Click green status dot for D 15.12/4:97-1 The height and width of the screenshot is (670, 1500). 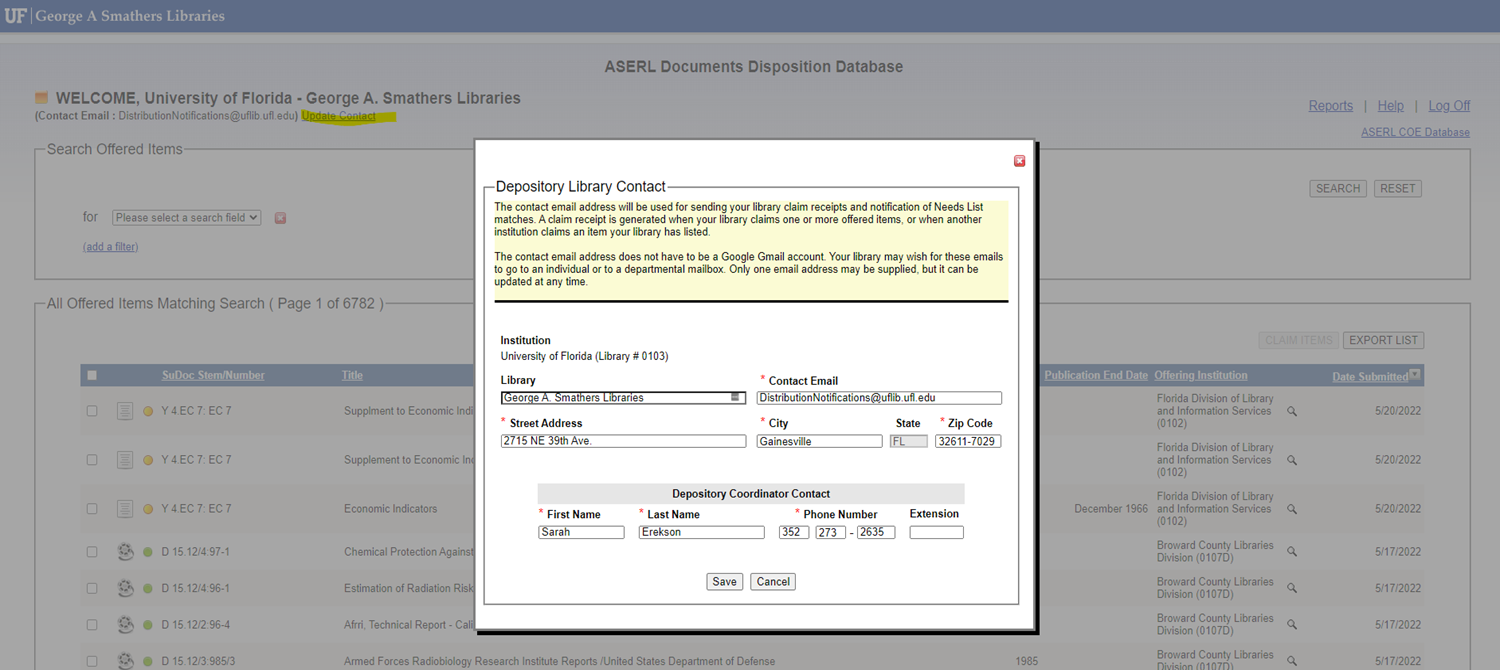click(148, 552)
